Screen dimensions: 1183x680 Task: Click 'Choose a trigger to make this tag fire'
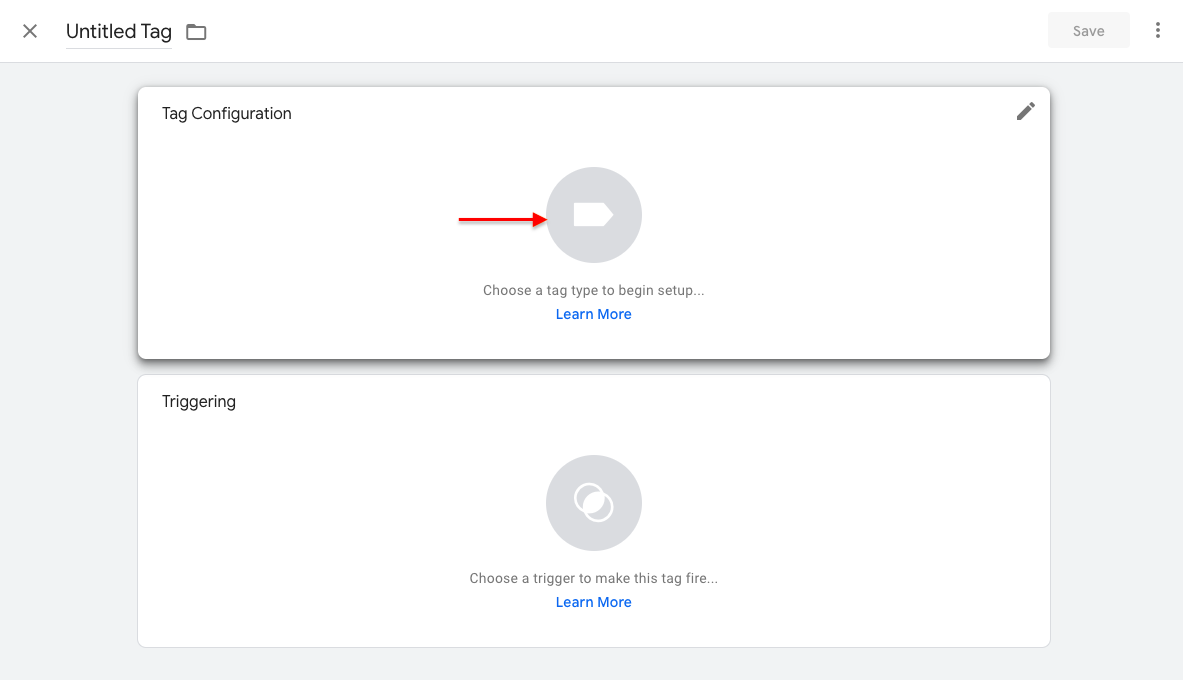pos(593,577)
